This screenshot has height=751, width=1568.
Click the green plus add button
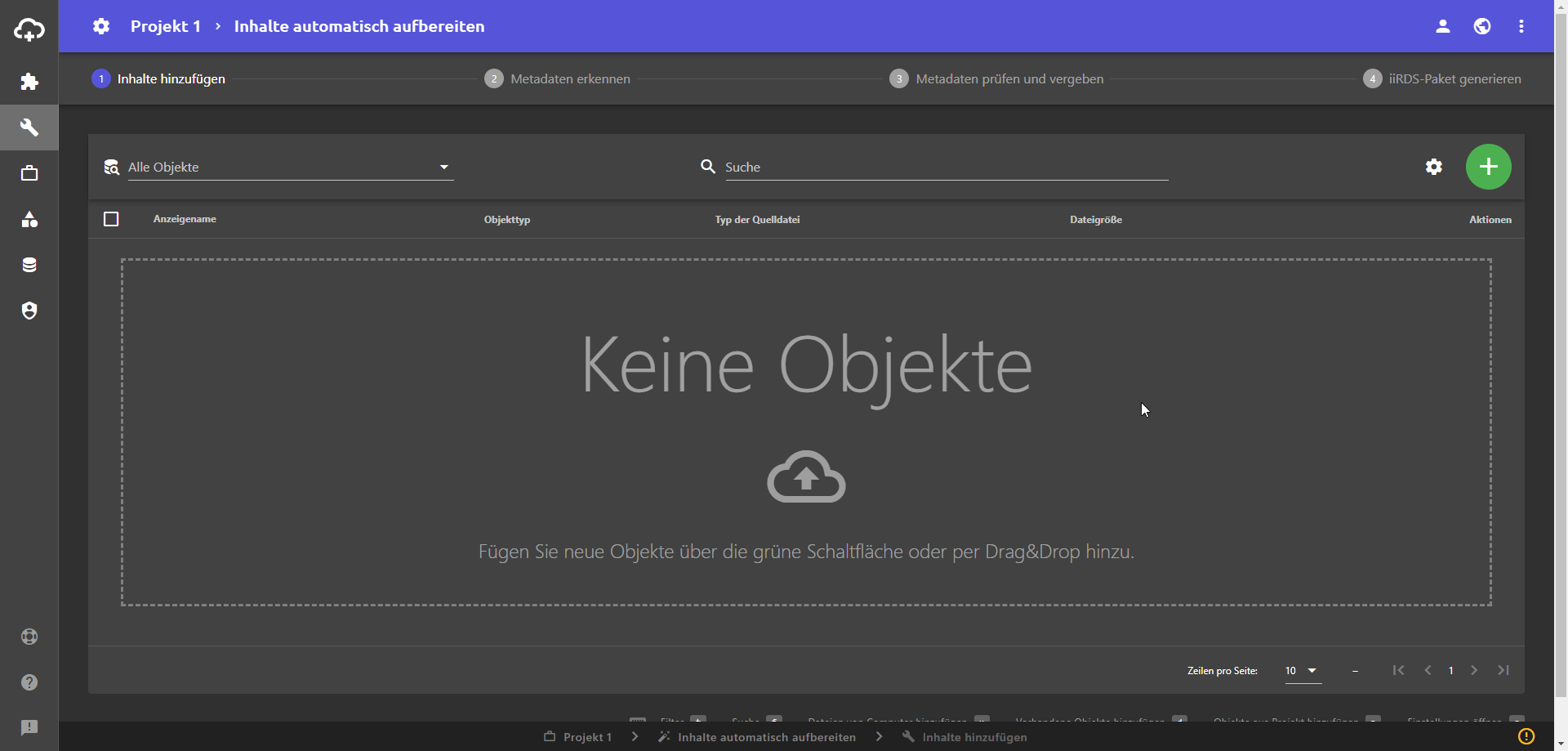tap(1489, 167)
